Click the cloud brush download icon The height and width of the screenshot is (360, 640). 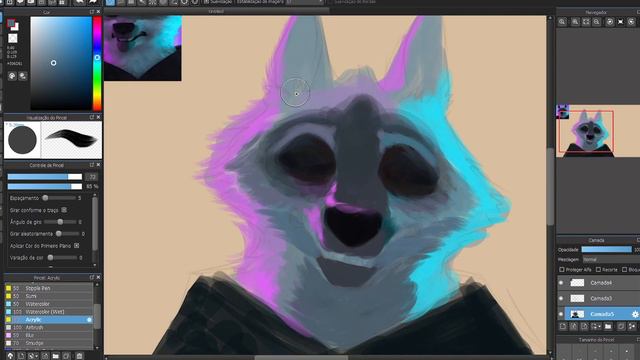point(10,356)
